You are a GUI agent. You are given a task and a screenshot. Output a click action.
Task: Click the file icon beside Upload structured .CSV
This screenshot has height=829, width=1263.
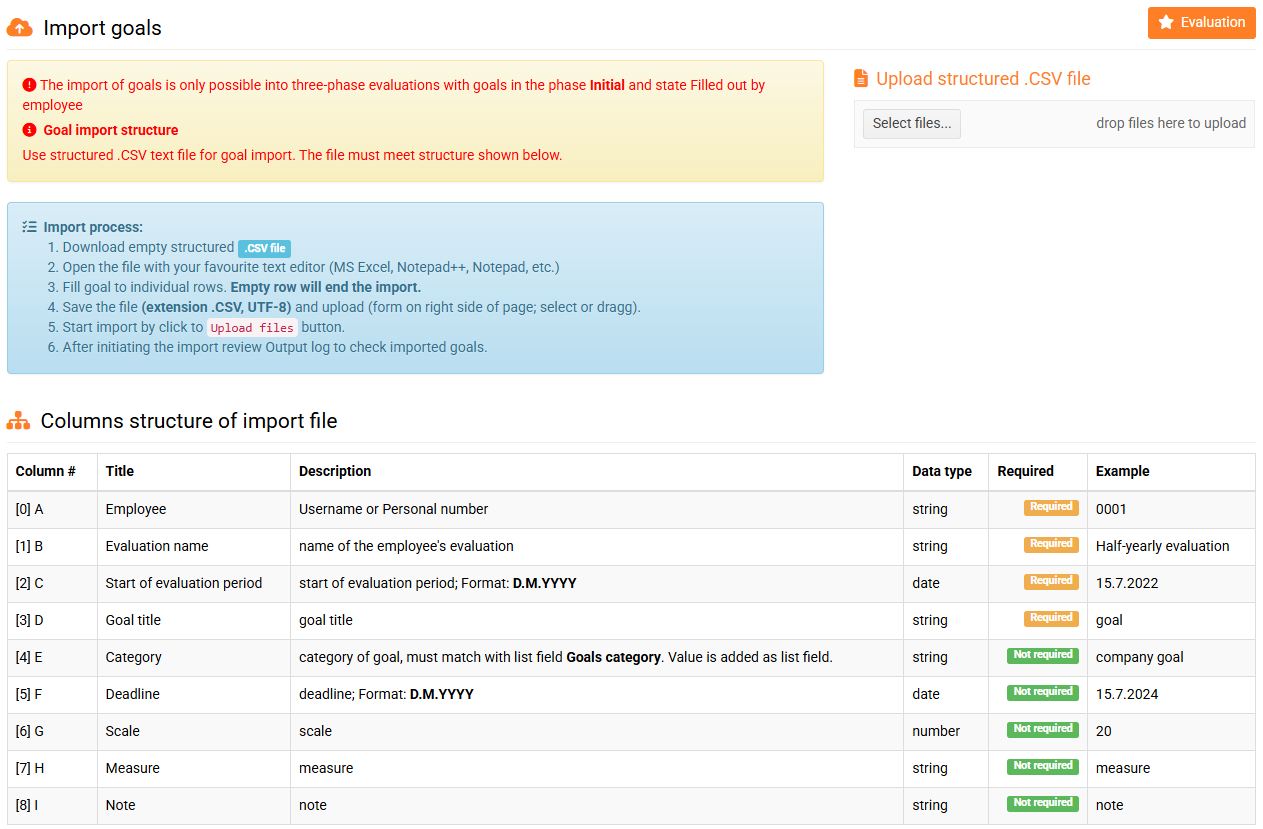pyautogui.click(x=861, y=79)
